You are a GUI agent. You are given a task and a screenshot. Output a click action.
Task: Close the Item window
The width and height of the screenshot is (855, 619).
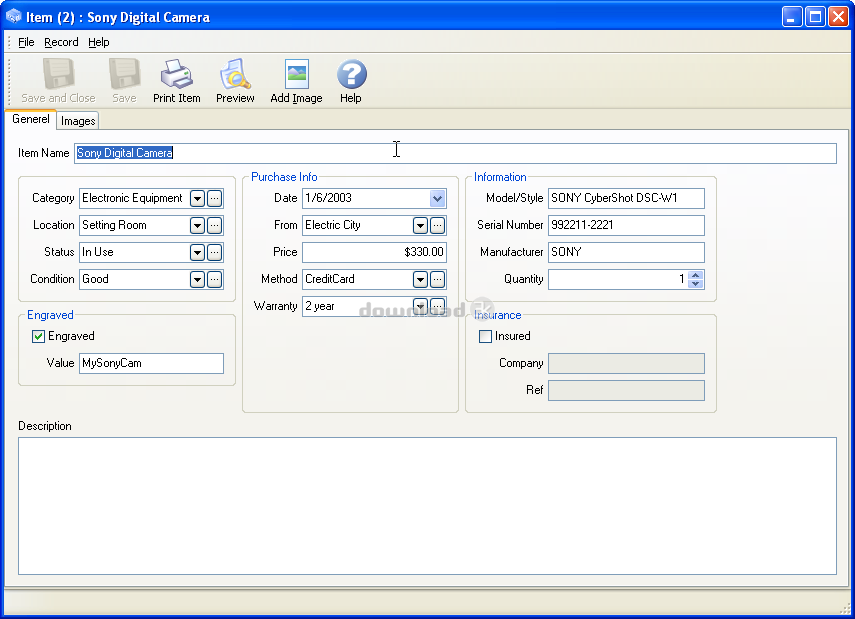click(x=838, y=17)
